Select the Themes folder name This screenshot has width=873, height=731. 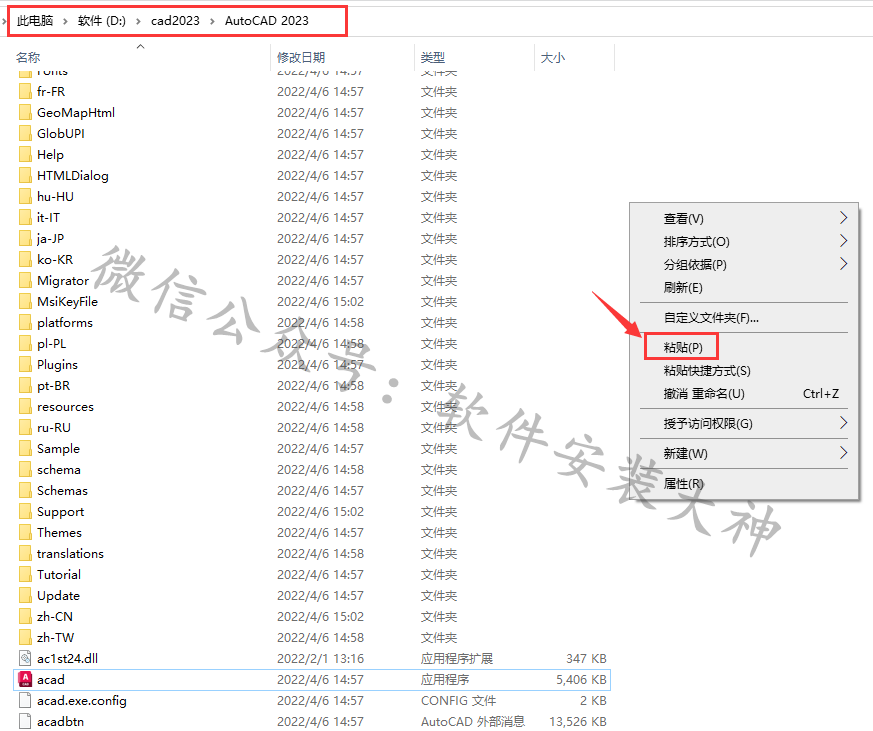[60, 533]
